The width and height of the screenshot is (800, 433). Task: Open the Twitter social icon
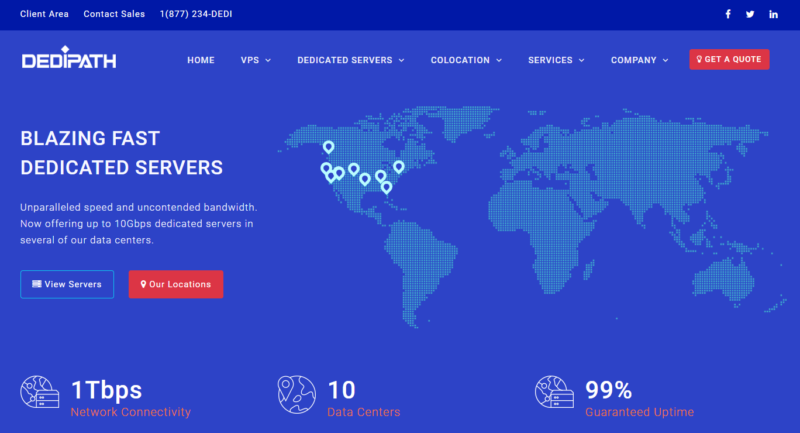pyautogui.click(x=750, y=14)
